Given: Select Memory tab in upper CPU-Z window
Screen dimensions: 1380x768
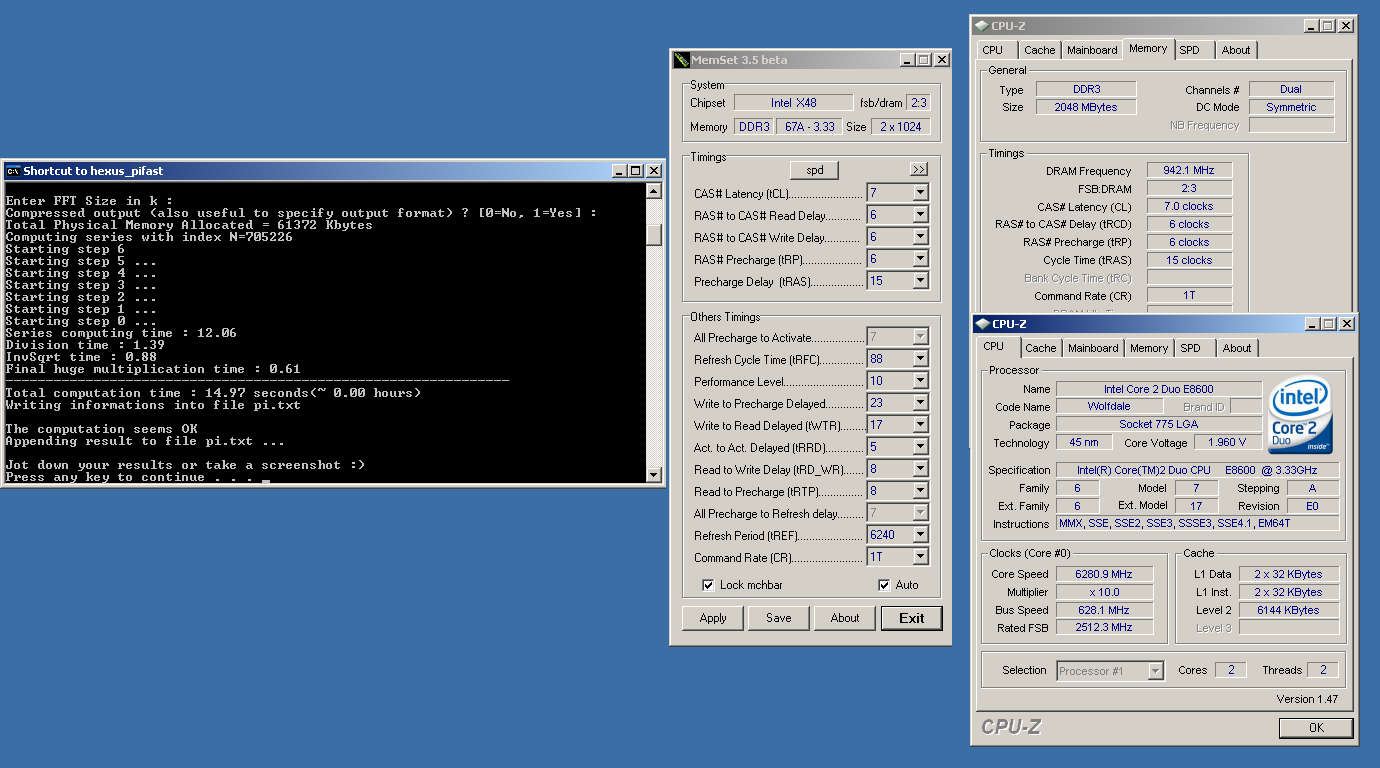Looking at the screenshot, I should tap(1148, 48).
